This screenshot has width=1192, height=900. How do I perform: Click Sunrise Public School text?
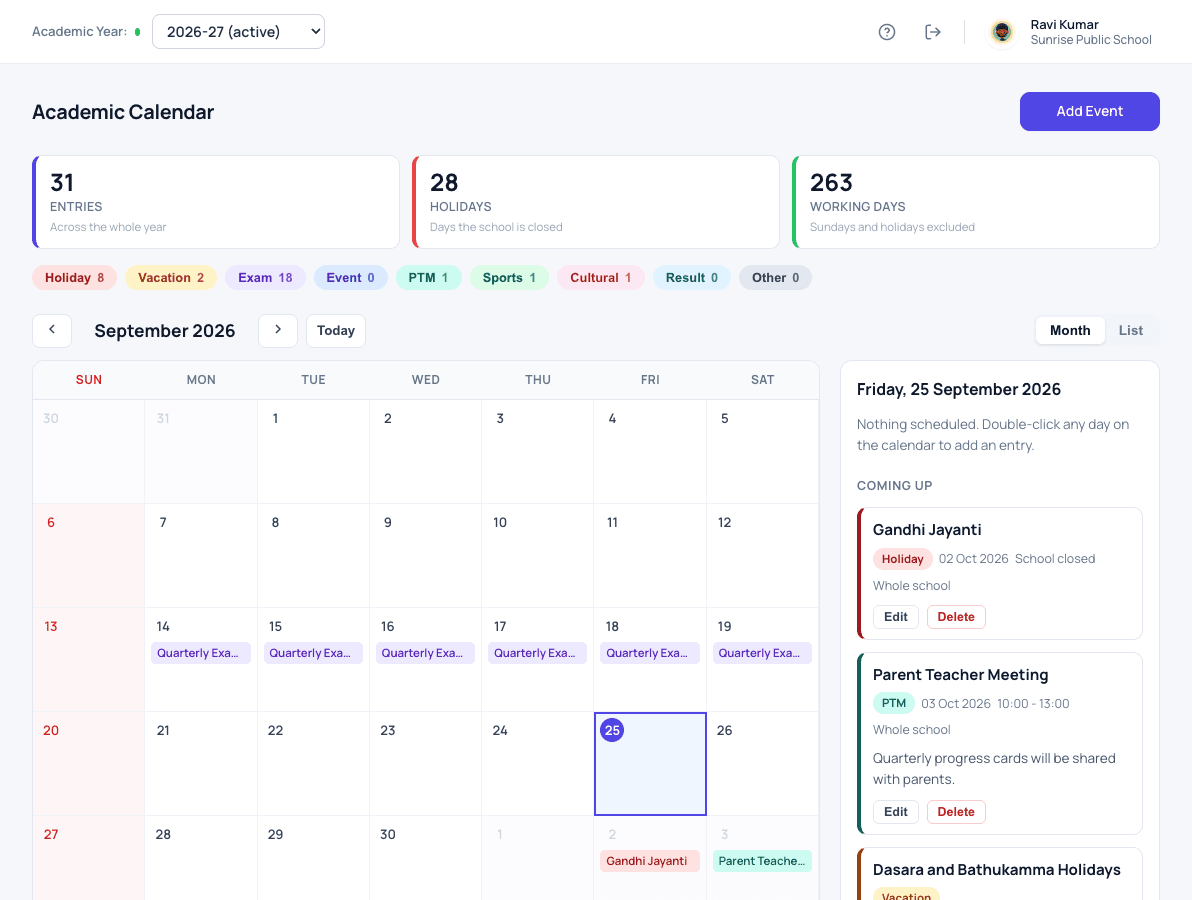pyautogui.click(x=1091, y=40)
